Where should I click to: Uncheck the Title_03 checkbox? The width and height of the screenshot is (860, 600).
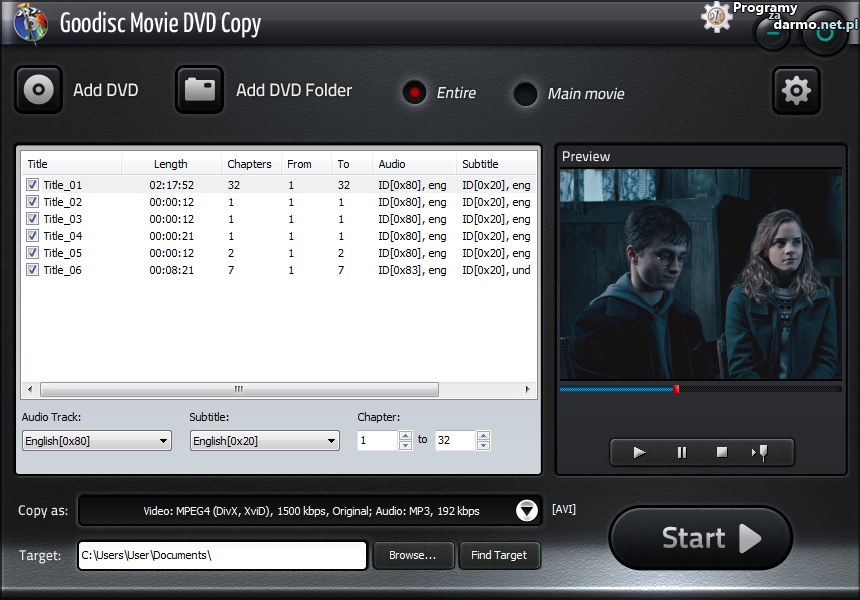point(33,219)
